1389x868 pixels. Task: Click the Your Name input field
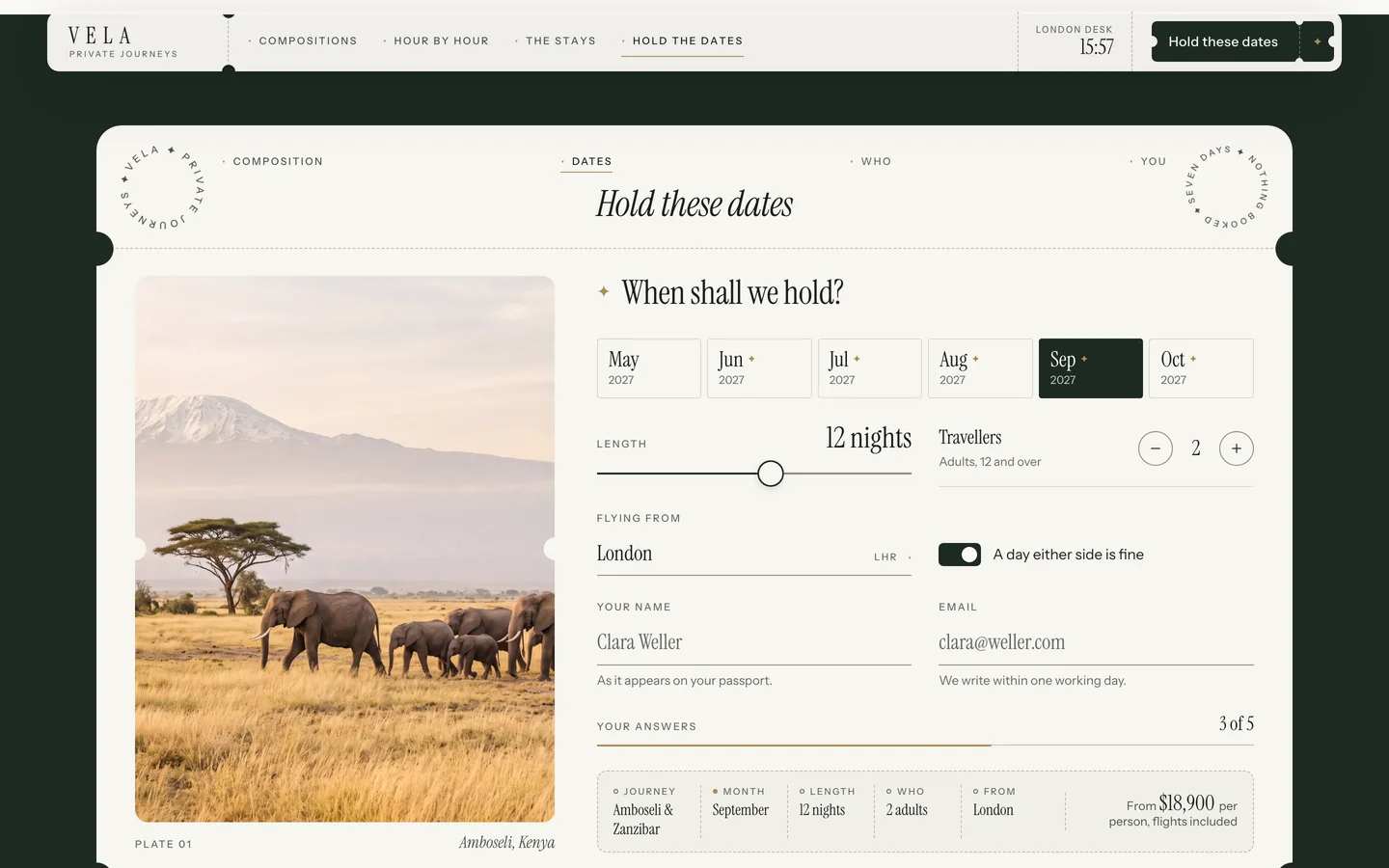pos(754,642)
